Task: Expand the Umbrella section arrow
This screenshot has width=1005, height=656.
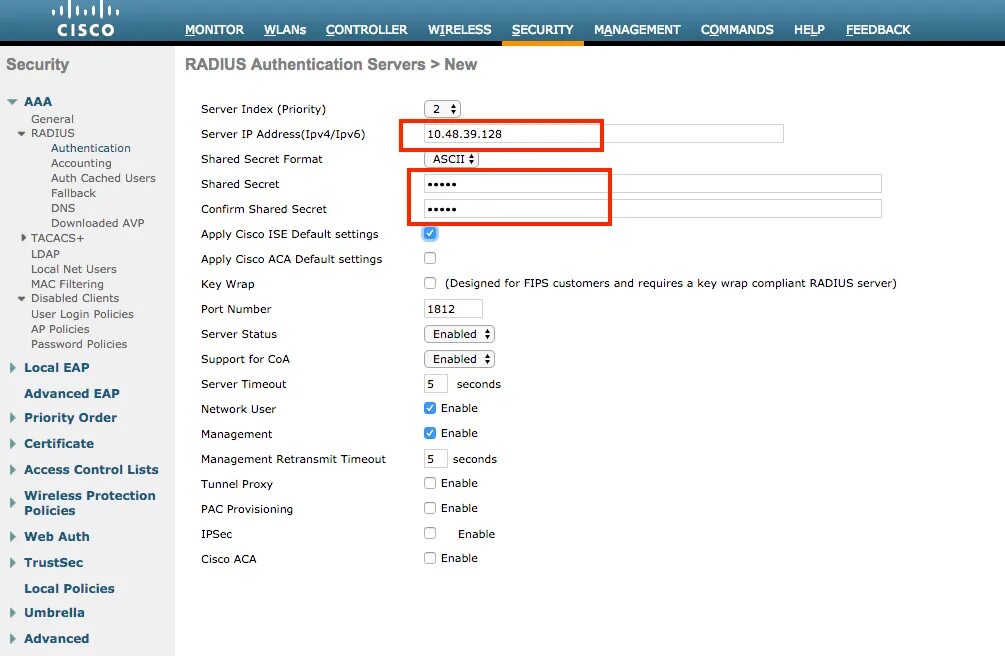Action: (x=13, y=612)
